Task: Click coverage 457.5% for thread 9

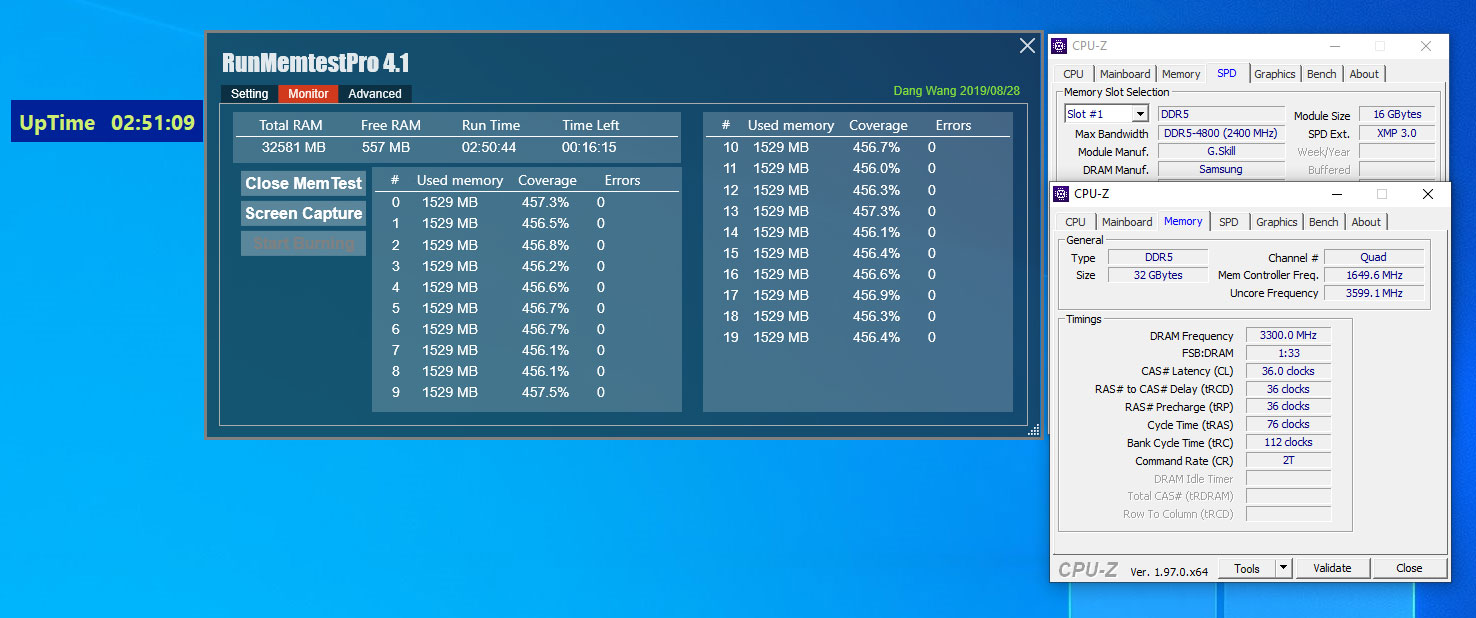Action: [x=545, y=392]
